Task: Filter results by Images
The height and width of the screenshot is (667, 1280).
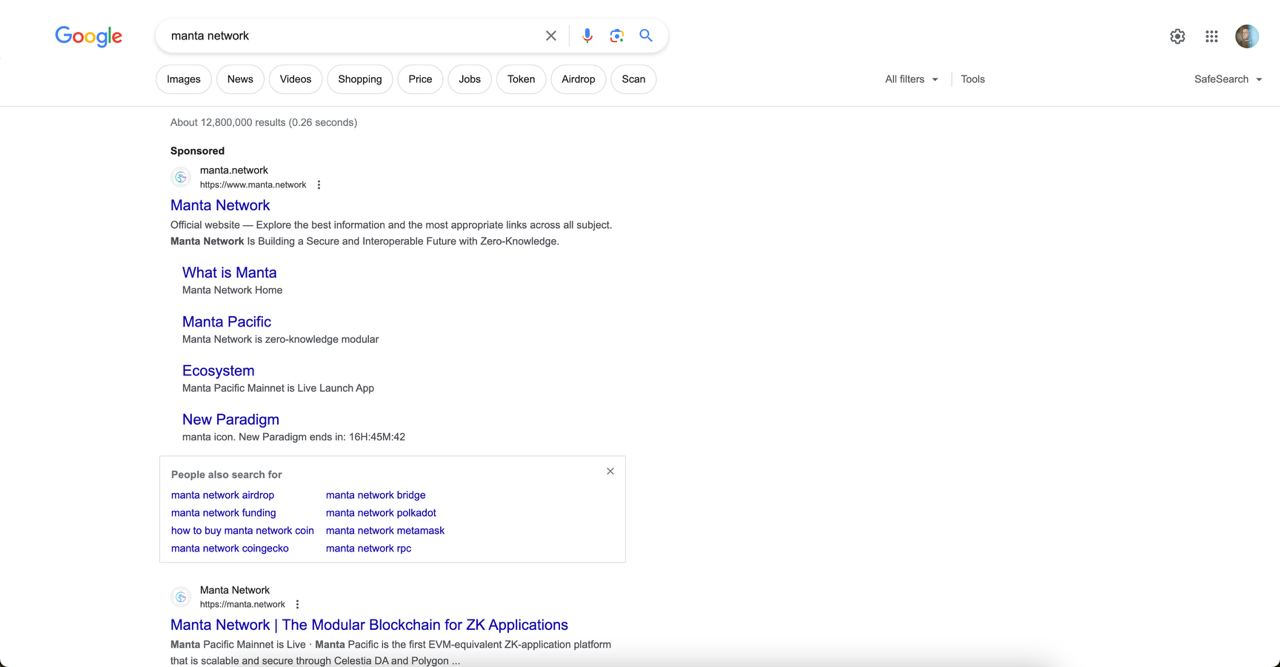Action: pos(184,79)
